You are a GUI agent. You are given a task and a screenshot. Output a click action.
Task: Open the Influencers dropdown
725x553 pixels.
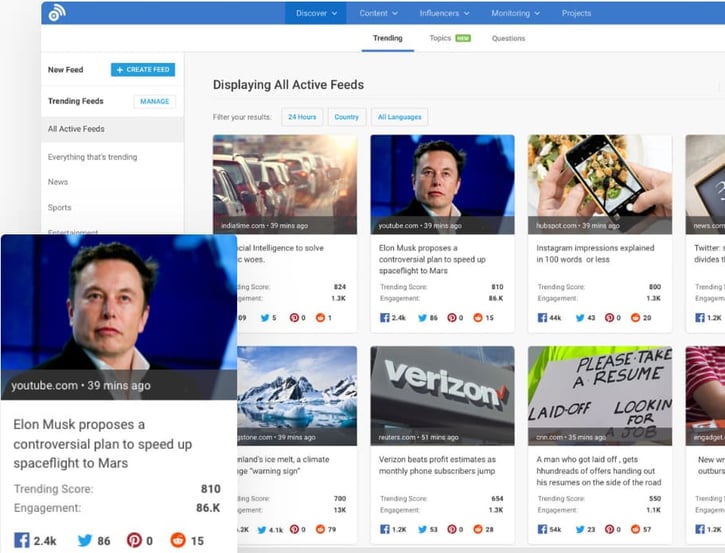click(444, 13)
